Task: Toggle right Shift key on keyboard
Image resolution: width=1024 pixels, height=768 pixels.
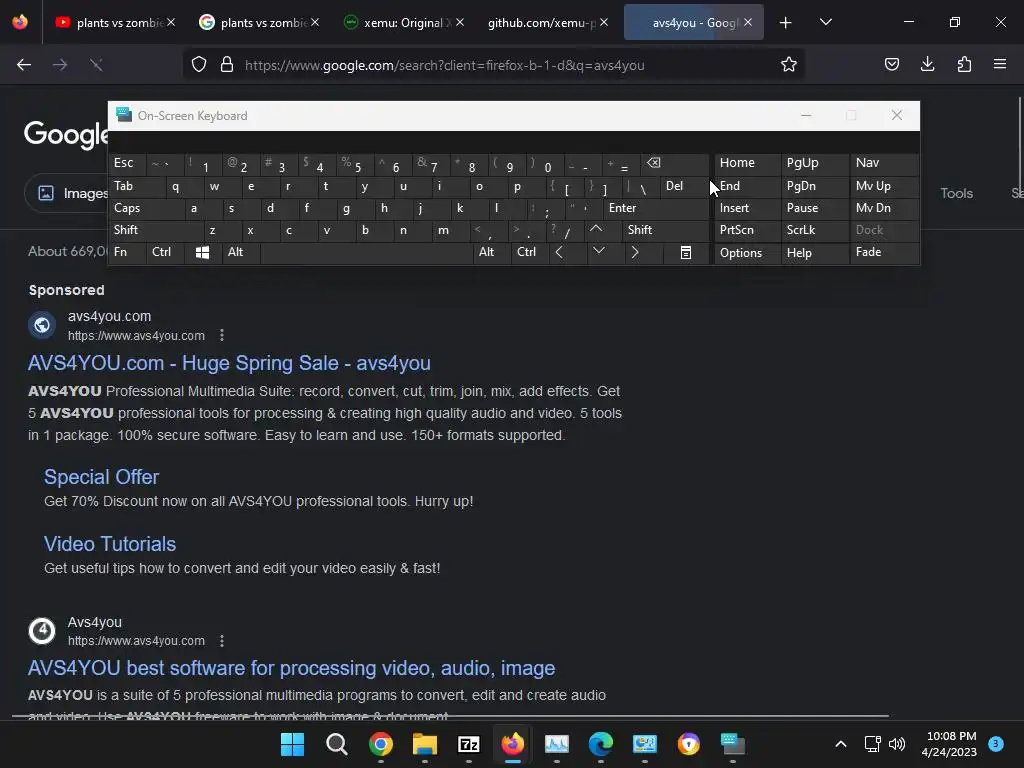Action: point(666,230)
